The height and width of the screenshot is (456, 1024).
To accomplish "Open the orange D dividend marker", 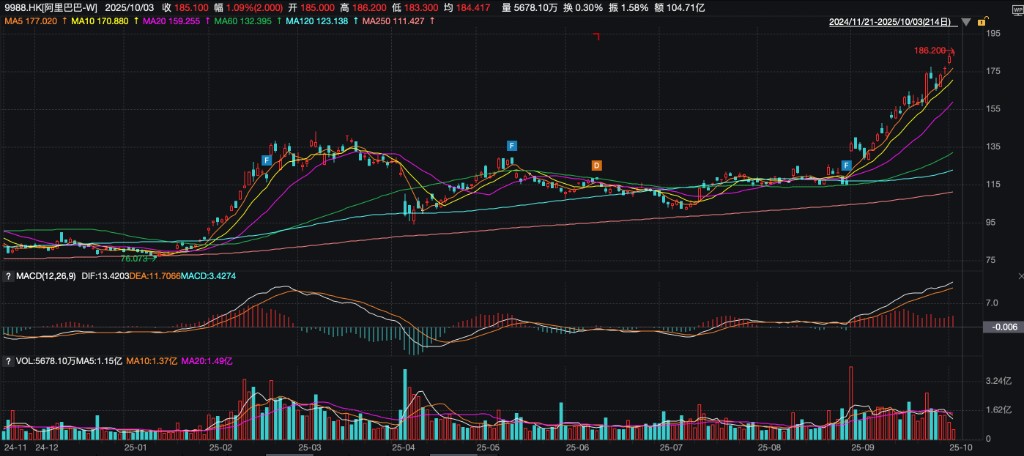I will click(596, 164).
